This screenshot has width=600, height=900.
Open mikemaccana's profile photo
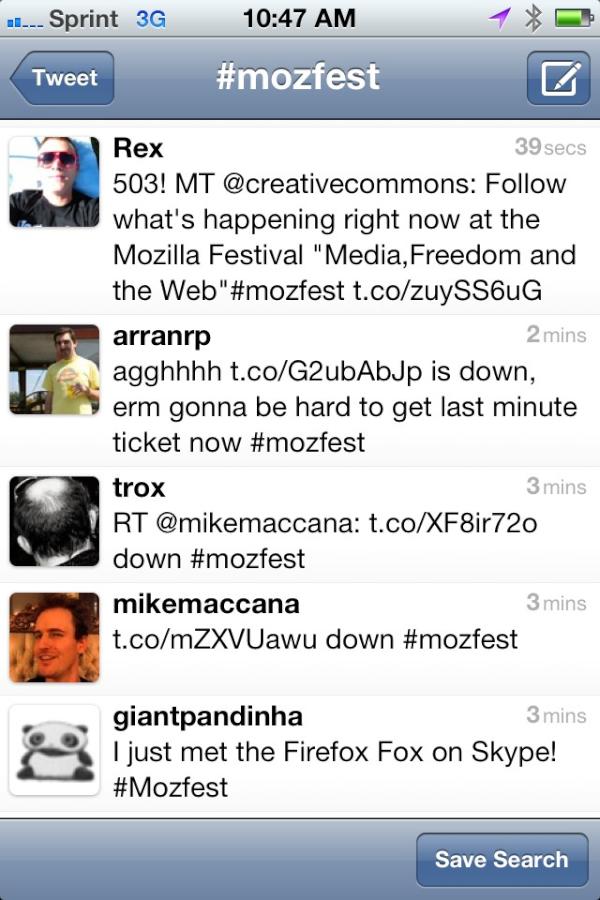[55, 637]
